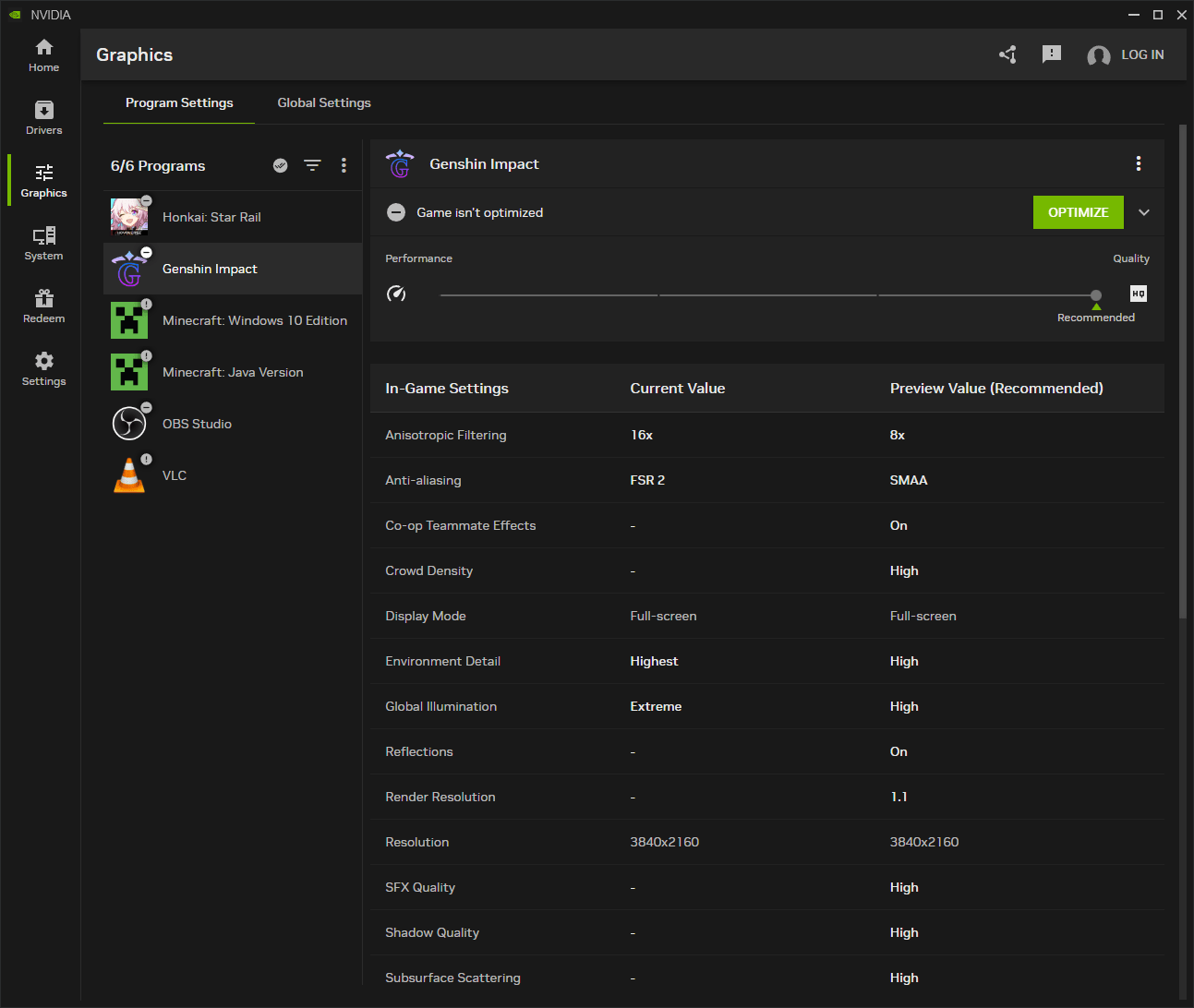Click the current value Highest

[654, 661]
